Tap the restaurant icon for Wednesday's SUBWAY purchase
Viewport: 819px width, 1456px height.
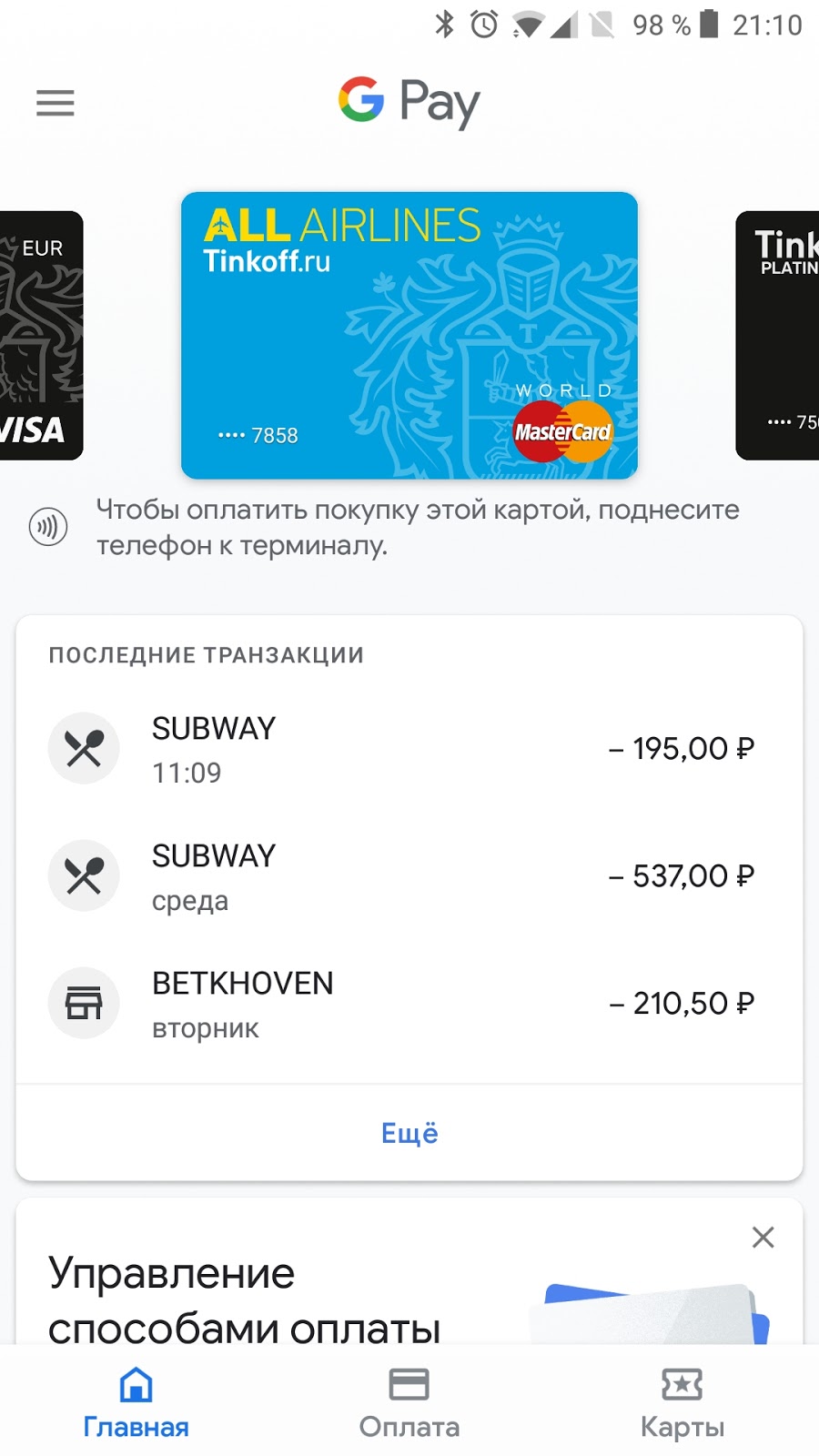(84, 875)
